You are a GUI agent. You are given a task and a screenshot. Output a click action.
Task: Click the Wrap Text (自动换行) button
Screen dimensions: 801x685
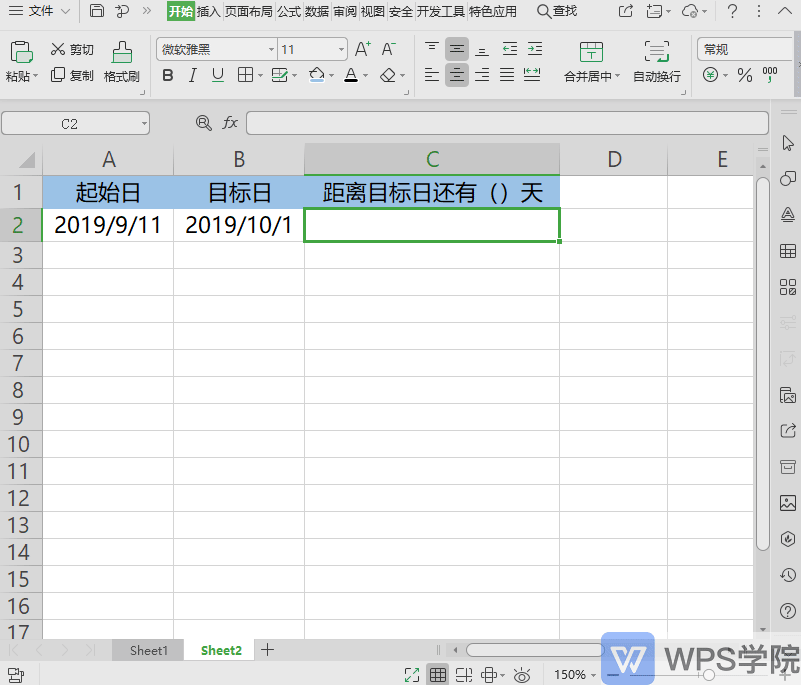pos(657,62)
